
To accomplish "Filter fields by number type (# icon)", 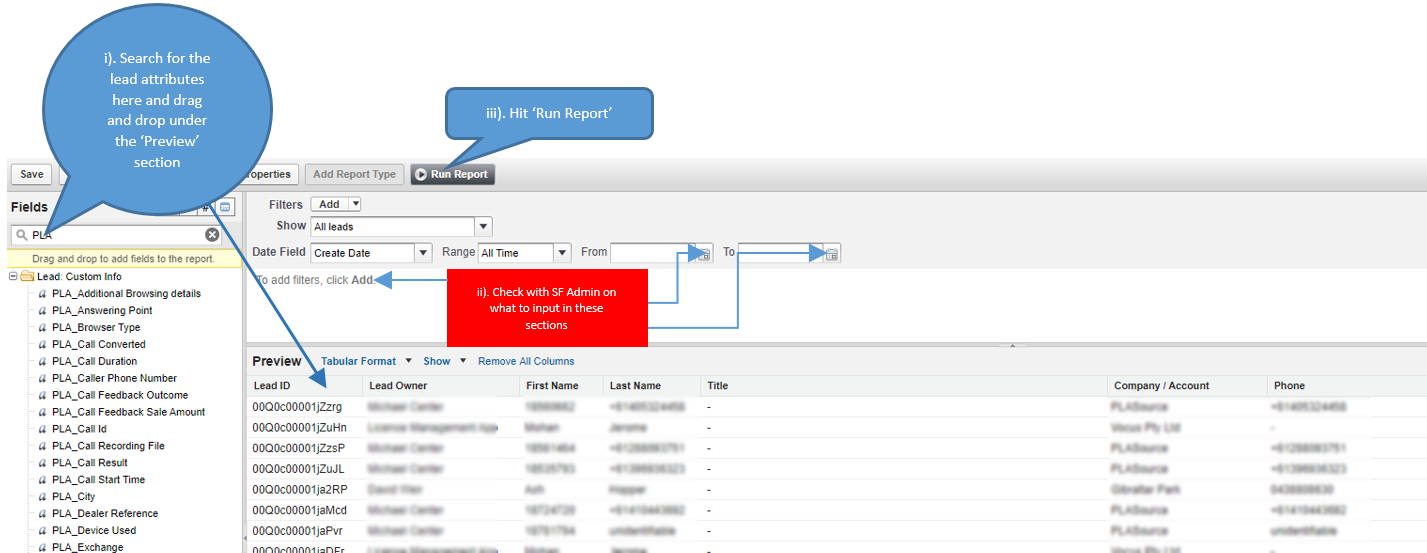I will point(205,207).
